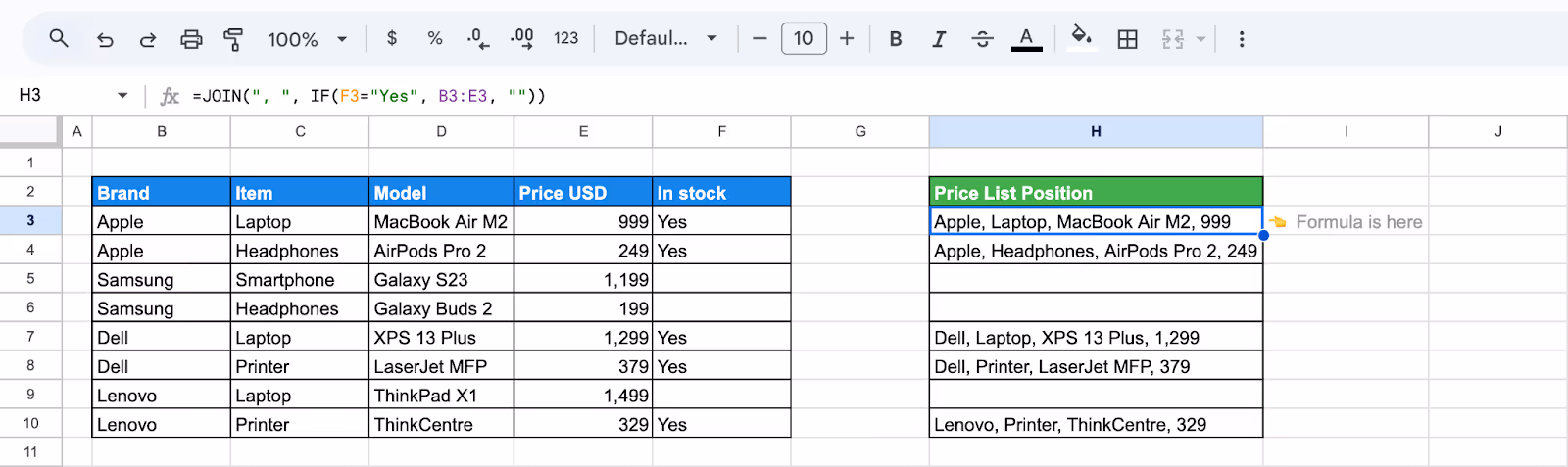Select cell H3 Apple, Laptop, MacBook Air M2

(x=1096, y=221)
